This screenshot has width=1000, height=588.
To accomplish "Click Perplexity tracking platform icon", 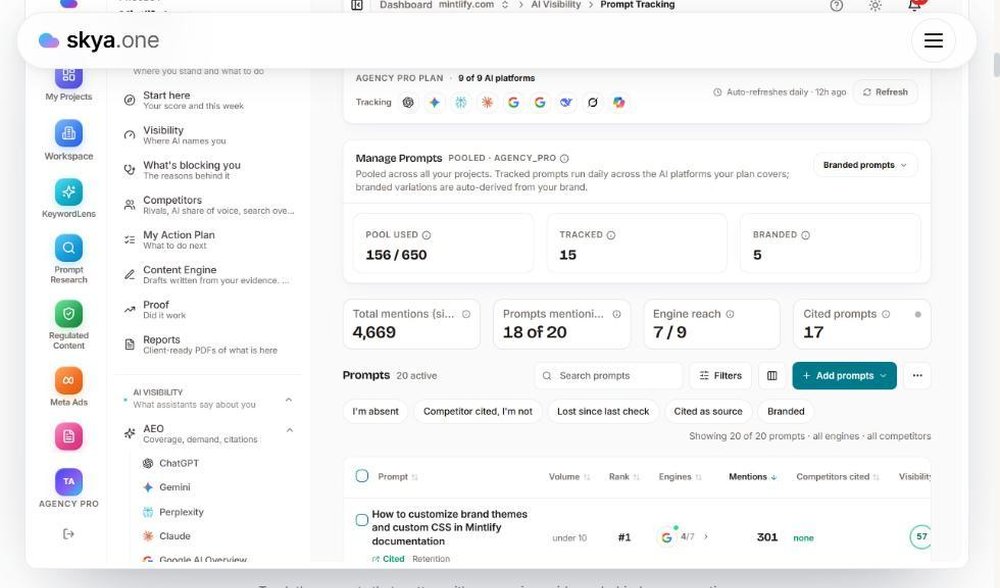I will click(x=460, y=102).
